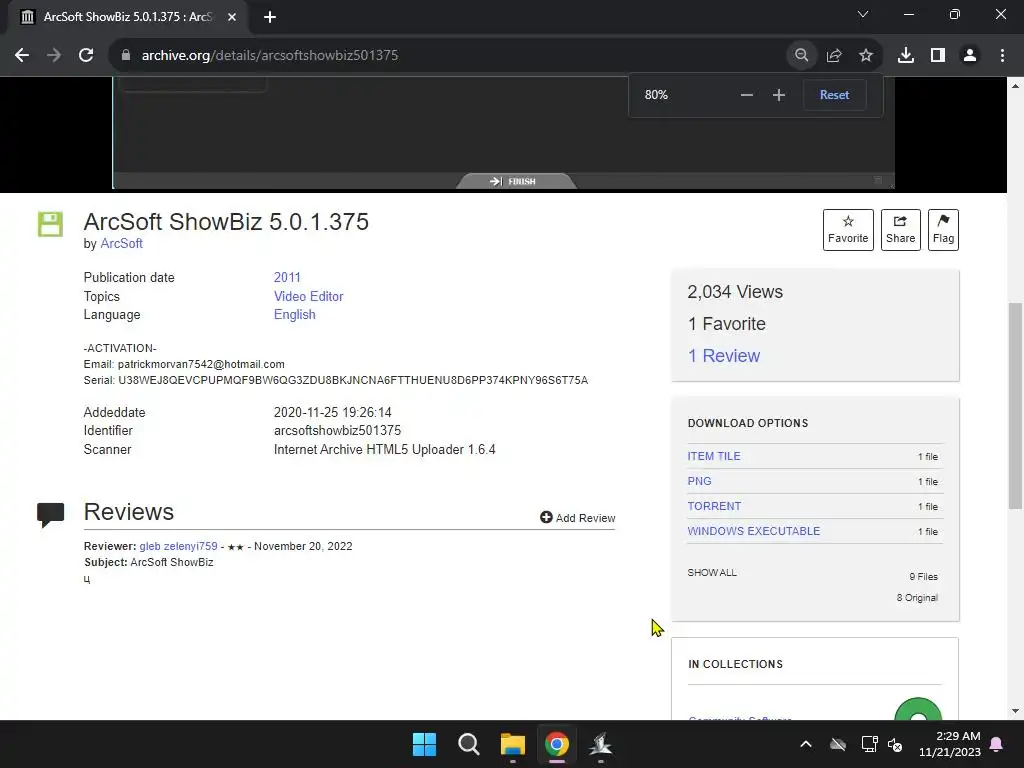
Task: Open the taskbar clock showing 2:29 AM
Action: pyautogui.click(x=950, y=744)
